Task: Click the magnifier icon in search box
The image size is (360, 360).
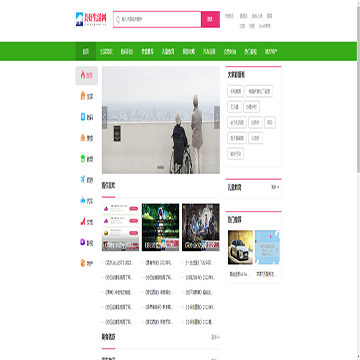Action: [x=118, y=20]
